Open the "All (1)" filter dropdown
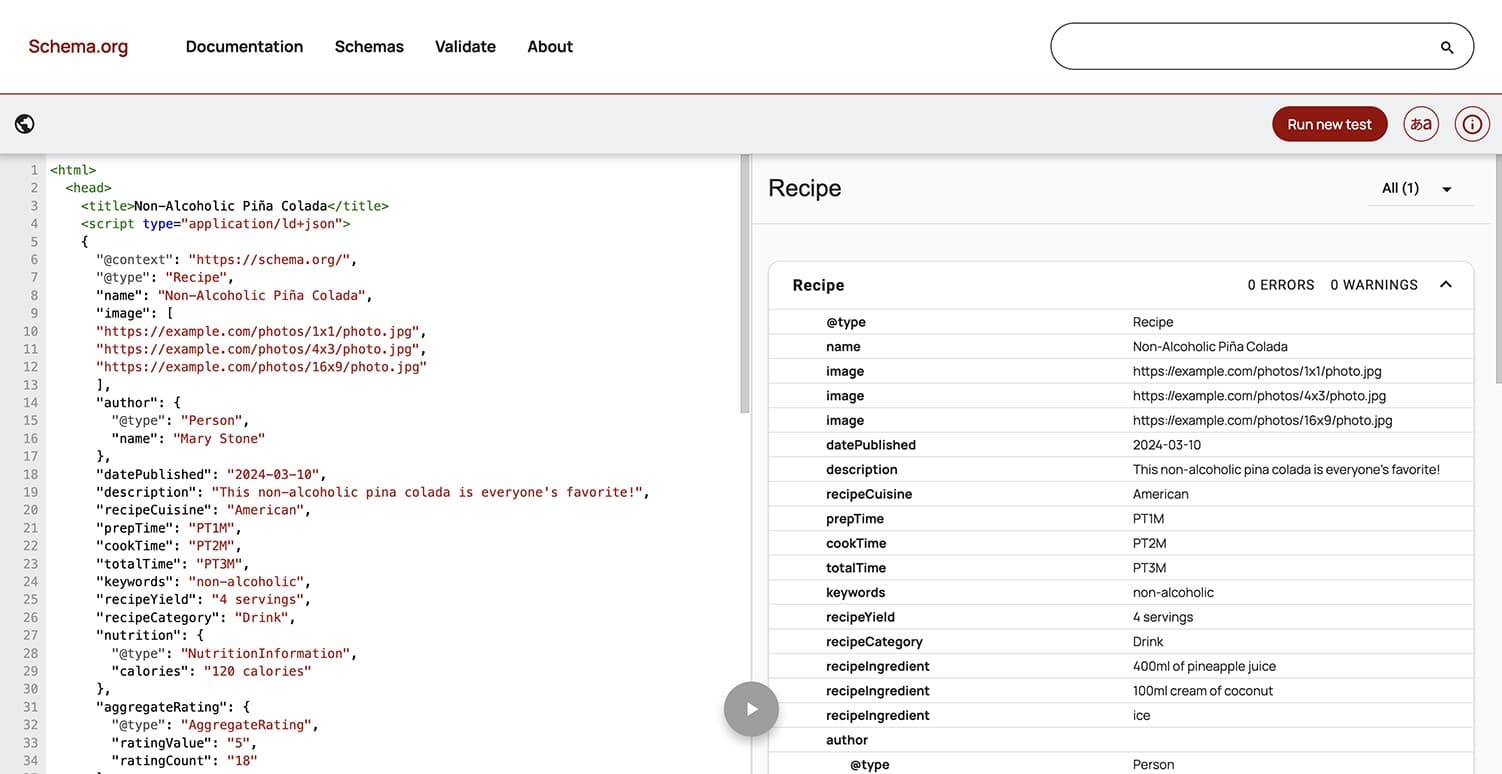The image size is (1502, 774). click(1412, 188)
